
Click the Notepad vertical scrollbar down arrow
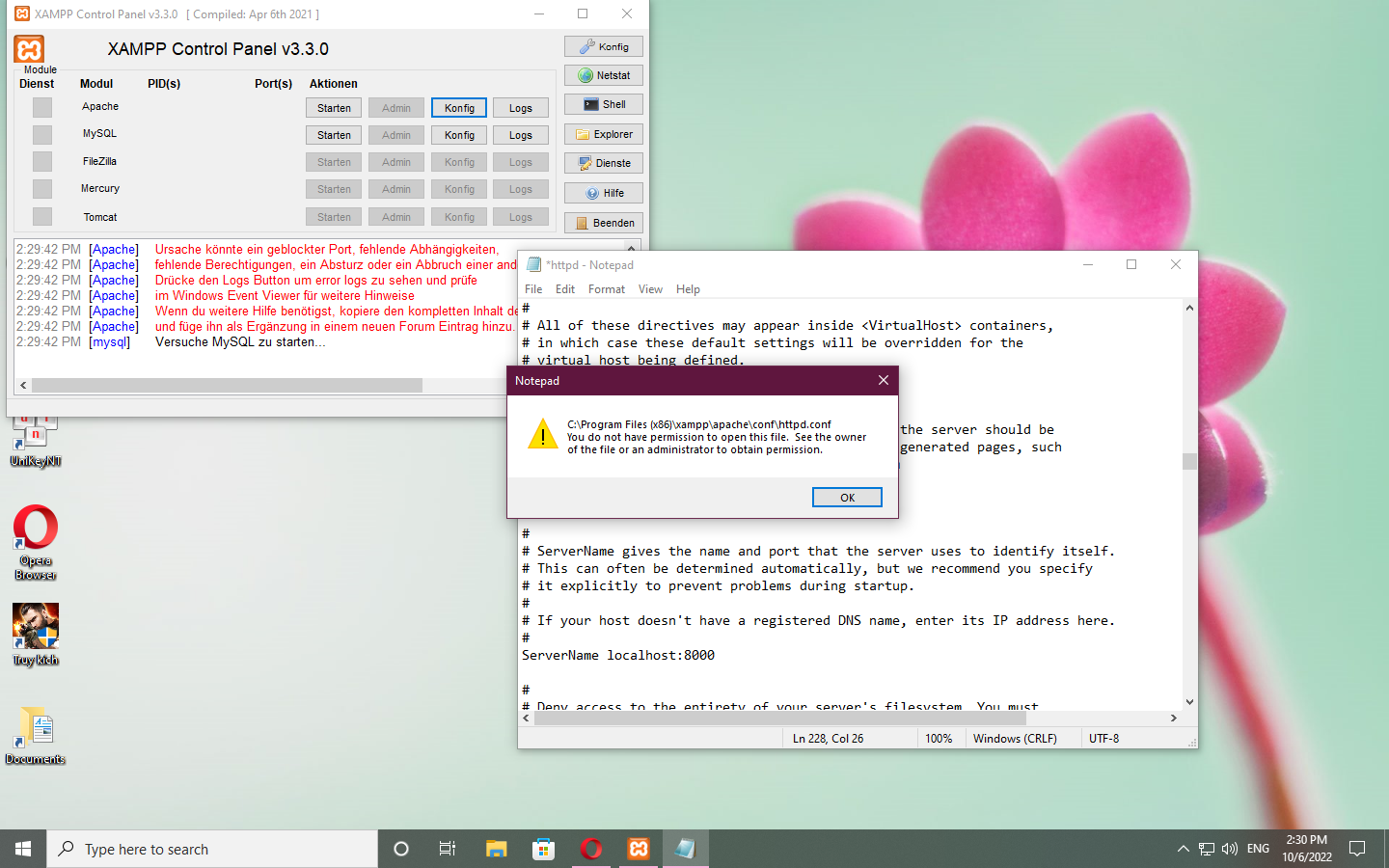tap(1189, 702)
